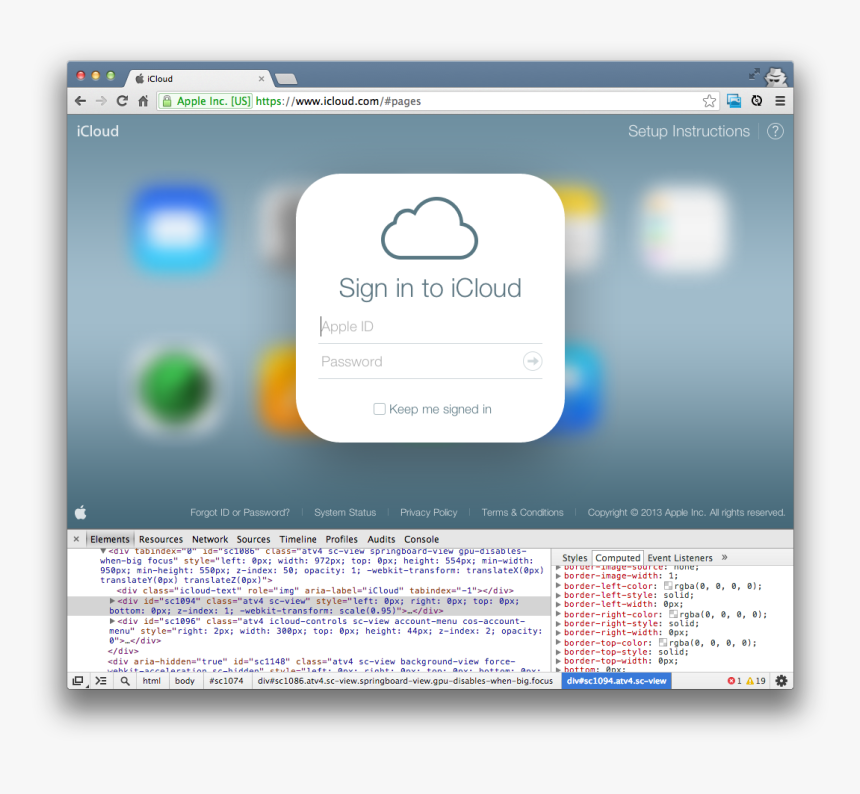This screenshot has width=860, height=794.
Task: Click the yellow warning count 19
Action: [756, 681]
